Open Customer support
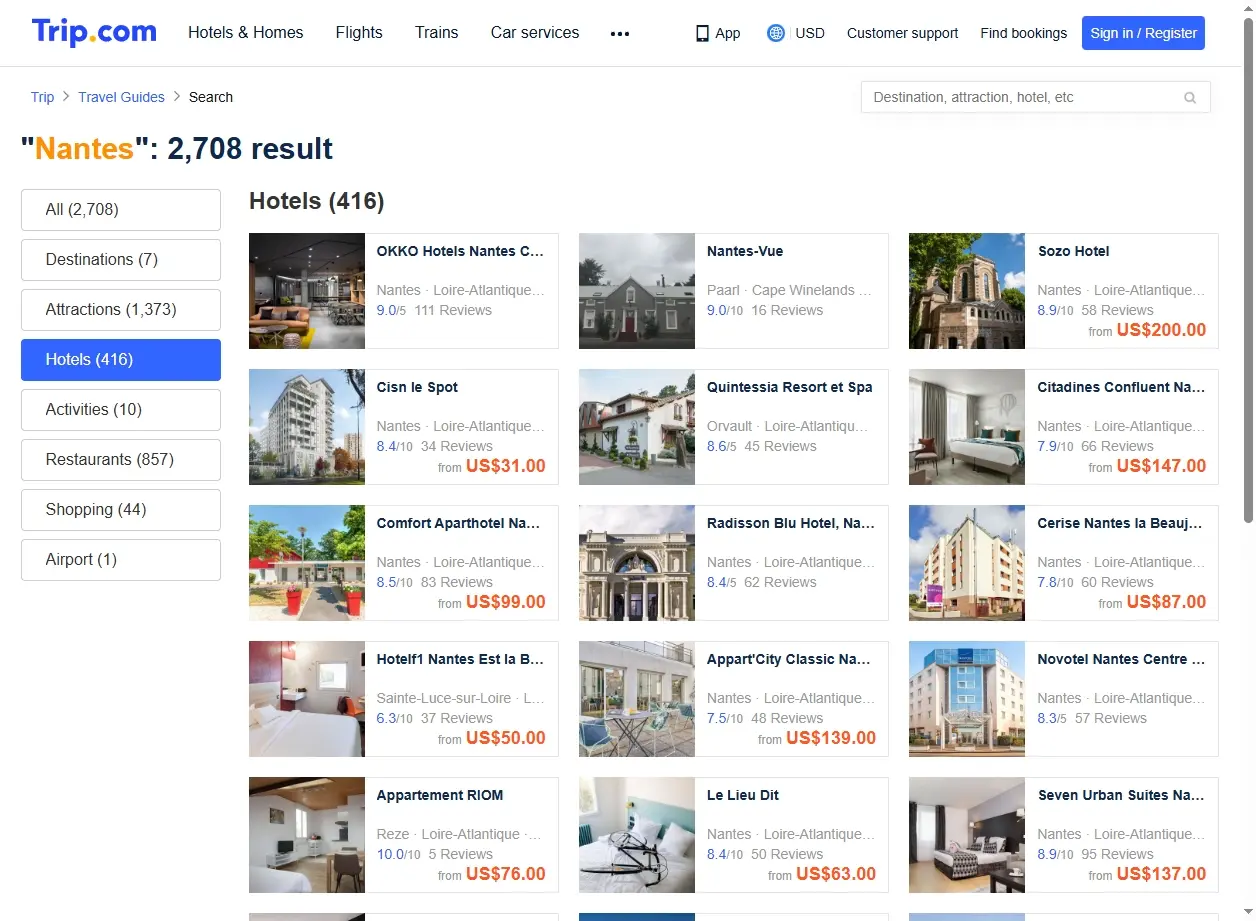The image size is (1256, 921). 903,33
